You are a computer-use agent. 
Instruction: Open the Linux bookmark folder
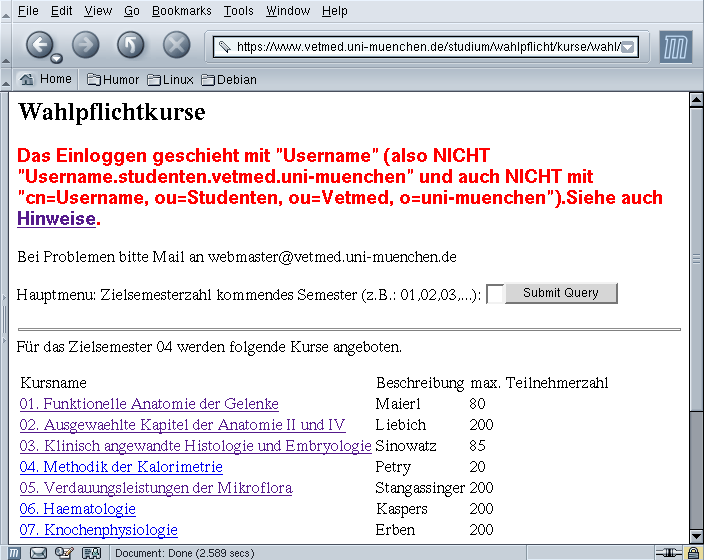170,79
